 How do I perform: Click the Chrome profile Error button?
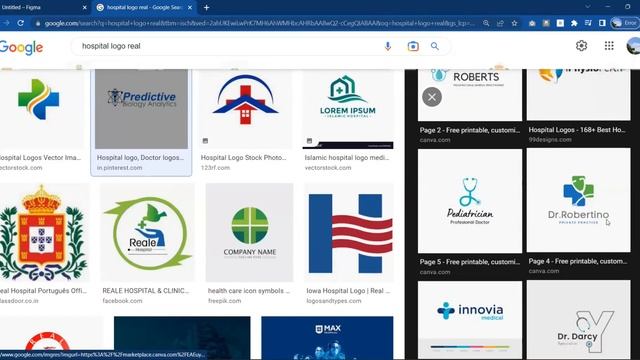pyautogui.click(x=624, y=23)
